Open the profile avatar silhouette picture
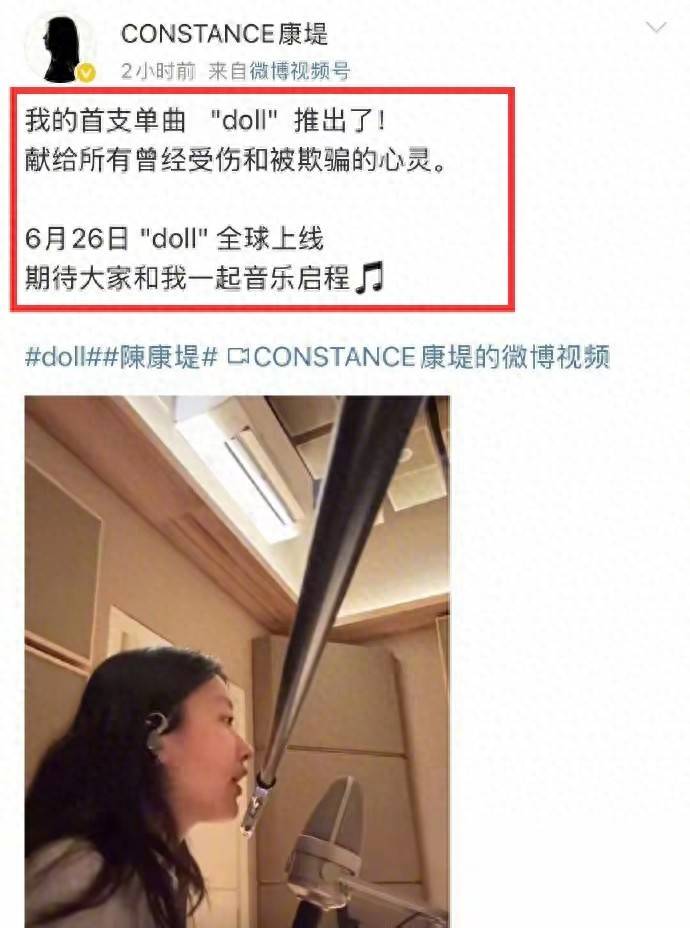 pos(60,49)
